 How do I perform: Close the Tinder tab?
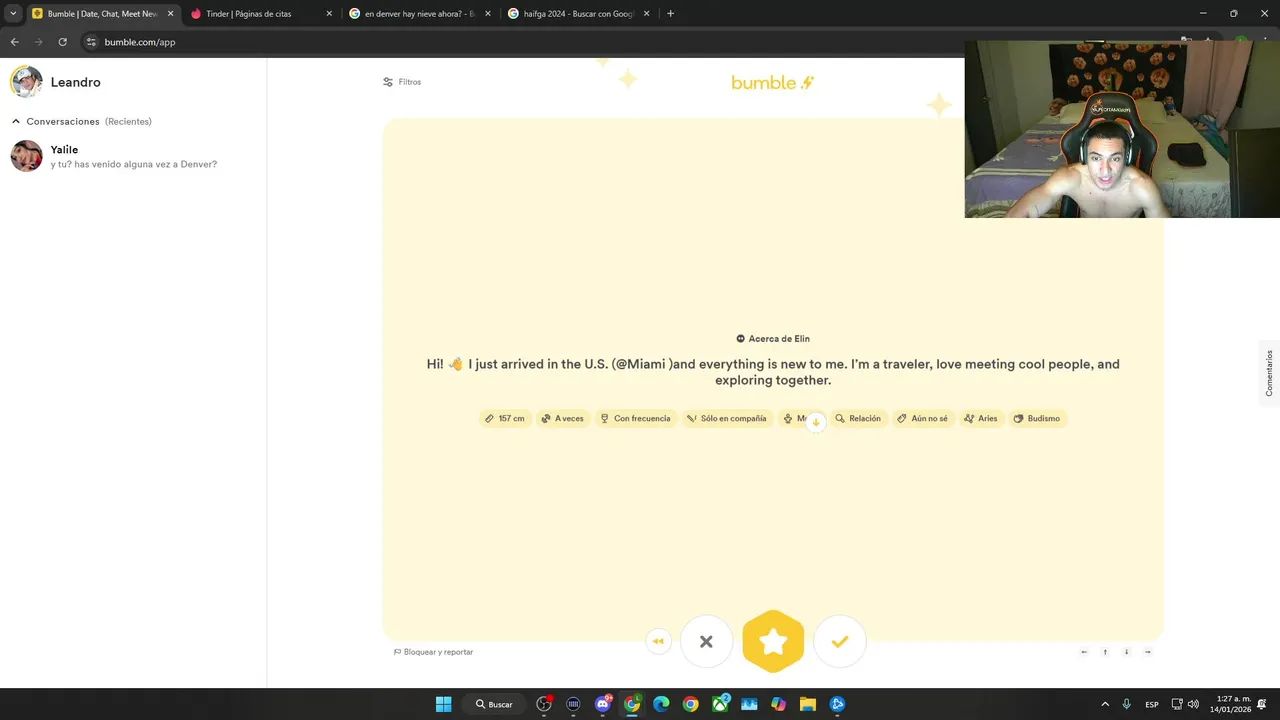tap(328, 14)
